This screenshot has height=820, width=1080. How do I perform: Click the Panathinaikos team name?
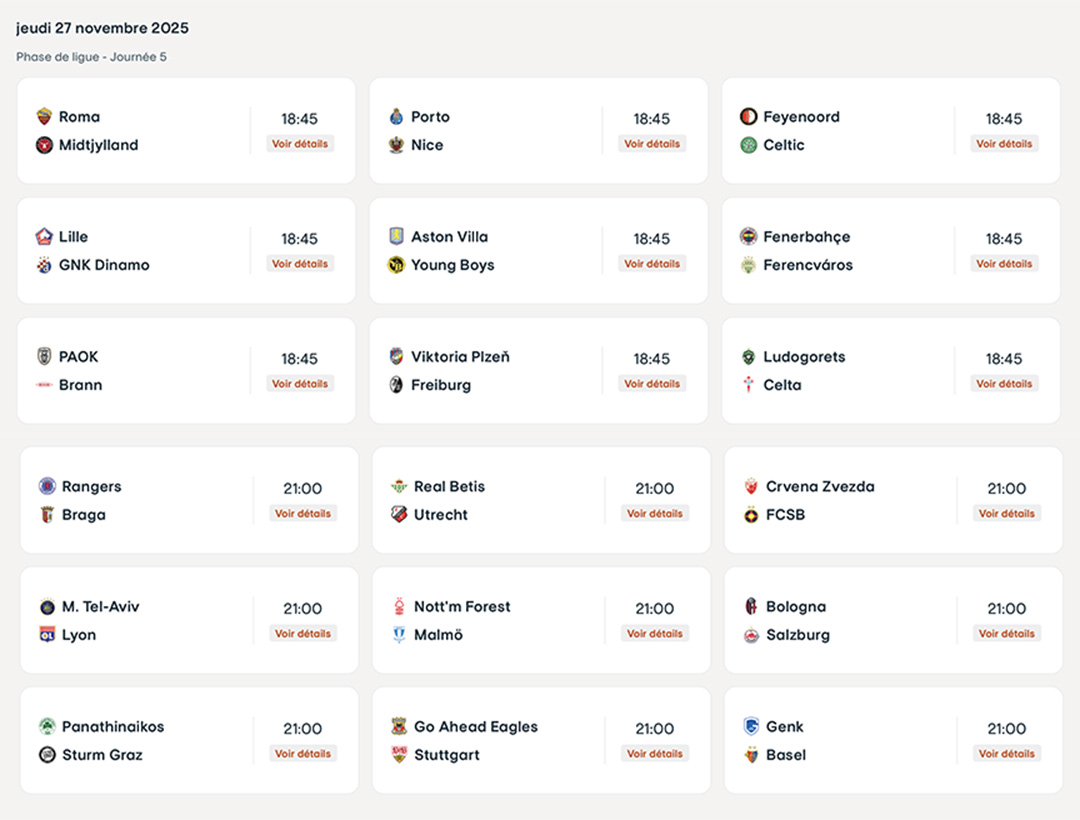(x=113, y=727)
